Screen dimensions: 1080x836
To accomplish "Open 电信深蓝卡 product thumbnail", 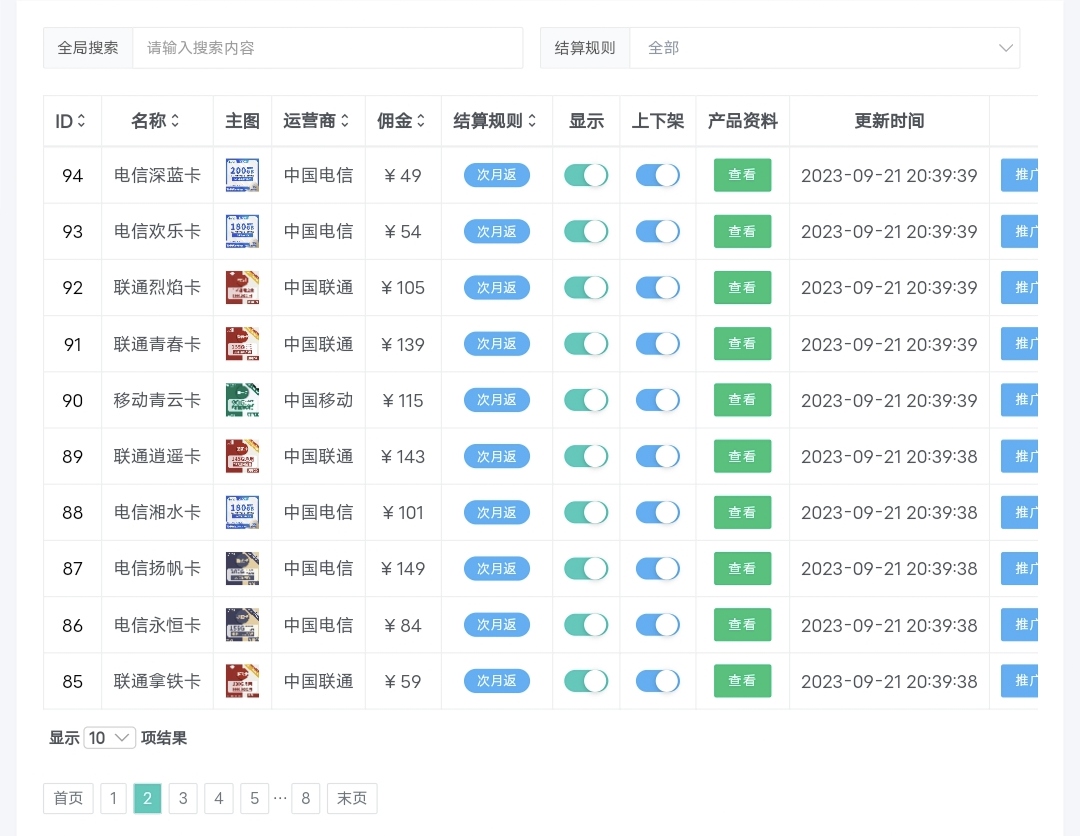I will (242, 175).
